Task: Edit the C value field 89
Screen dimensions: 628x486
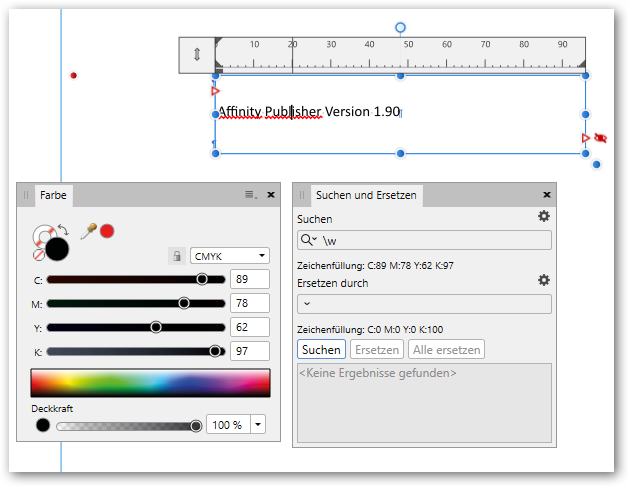Action: click(x=250, y=279)
